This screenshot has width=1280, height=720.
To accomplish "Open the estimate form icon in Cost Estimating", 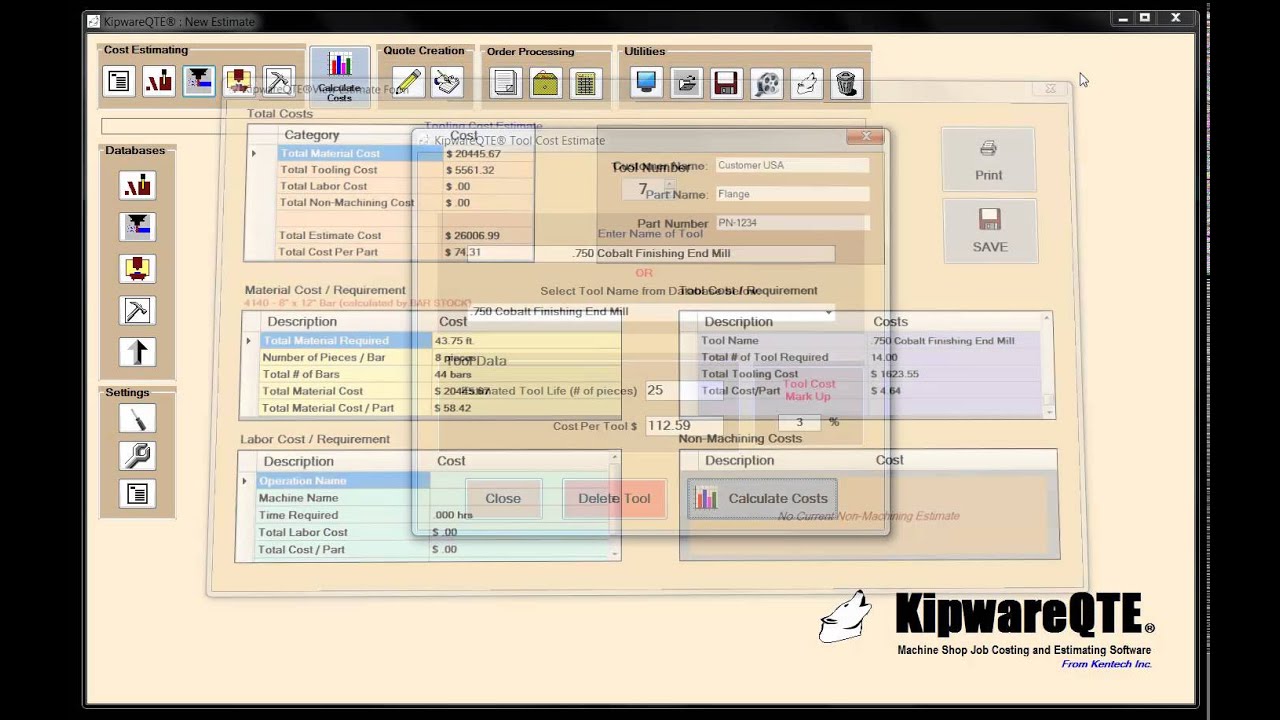I will tap(119, 81).
